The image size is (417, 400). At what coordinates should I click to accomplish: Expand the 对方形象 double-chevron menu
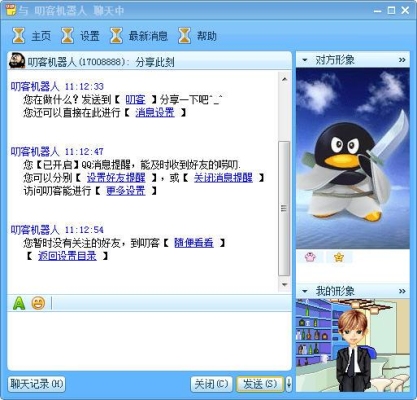[402, 60]
